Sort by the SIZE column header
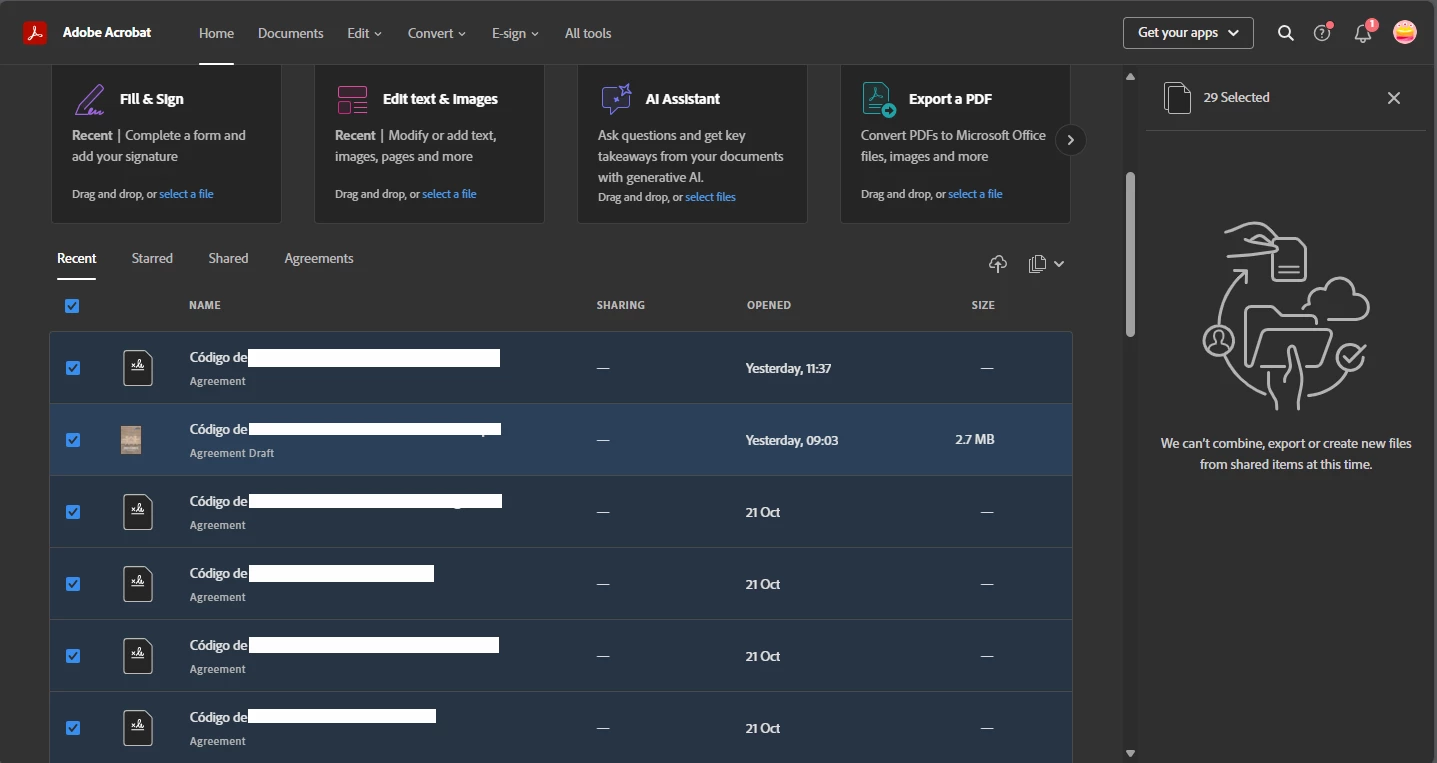 coord(983,305)
